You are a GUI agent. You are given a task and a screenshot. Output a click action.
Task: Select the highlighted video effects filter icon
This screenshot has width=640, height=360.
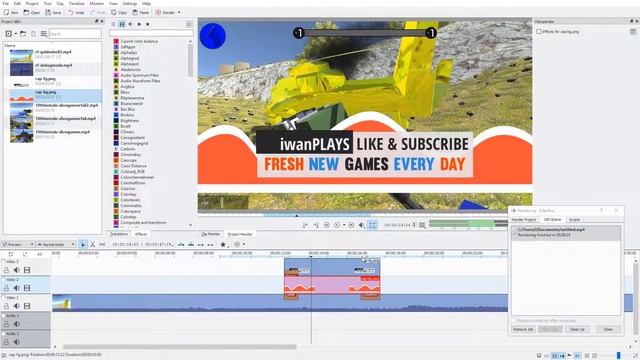(122, 24)
